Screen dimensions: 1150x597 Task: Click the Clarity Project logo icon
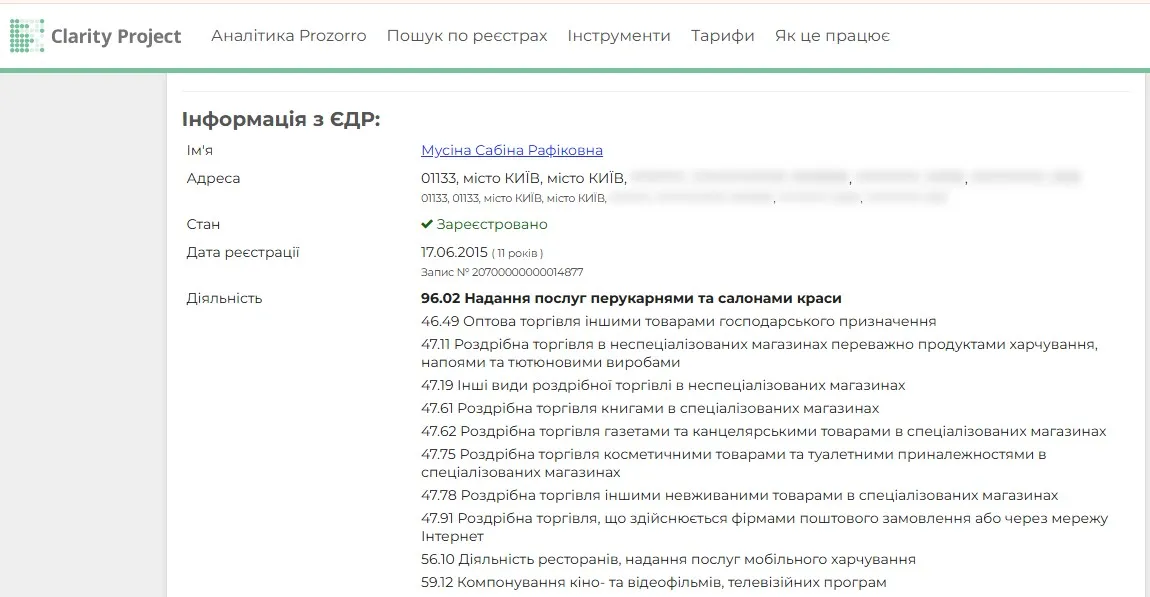point(27,36)
